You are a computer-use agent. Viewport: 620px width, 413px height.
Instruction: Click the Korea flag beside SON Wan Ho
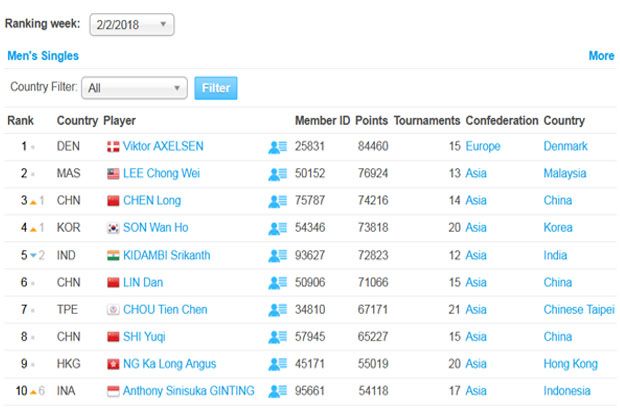tap(113, 228)
